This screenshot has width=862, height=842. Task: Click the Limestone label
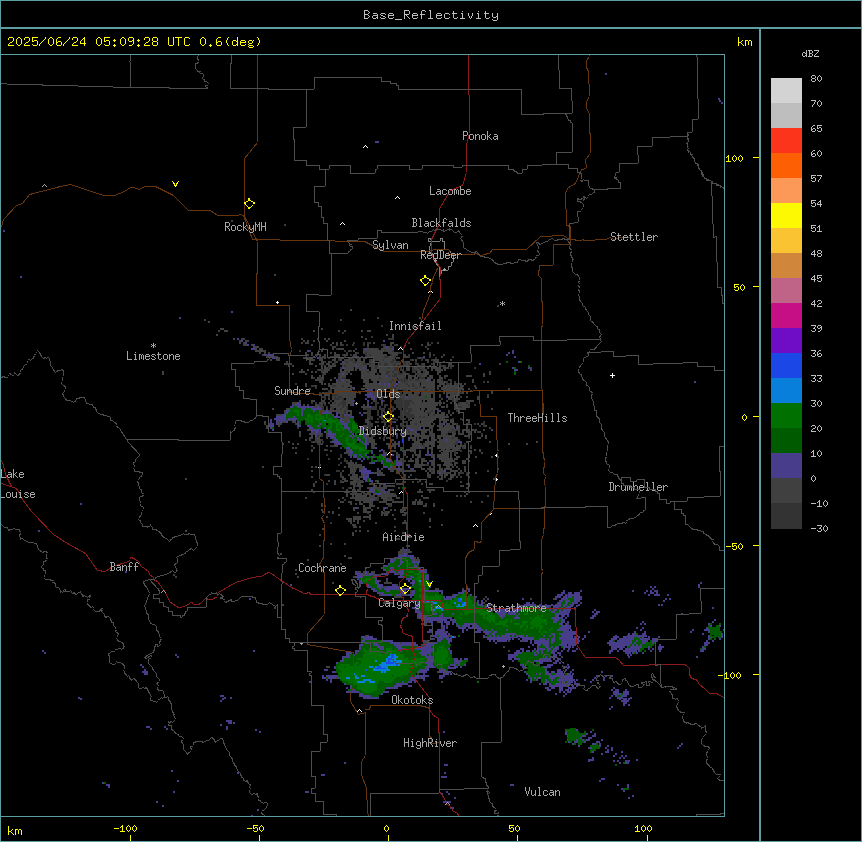coord(153,356)
